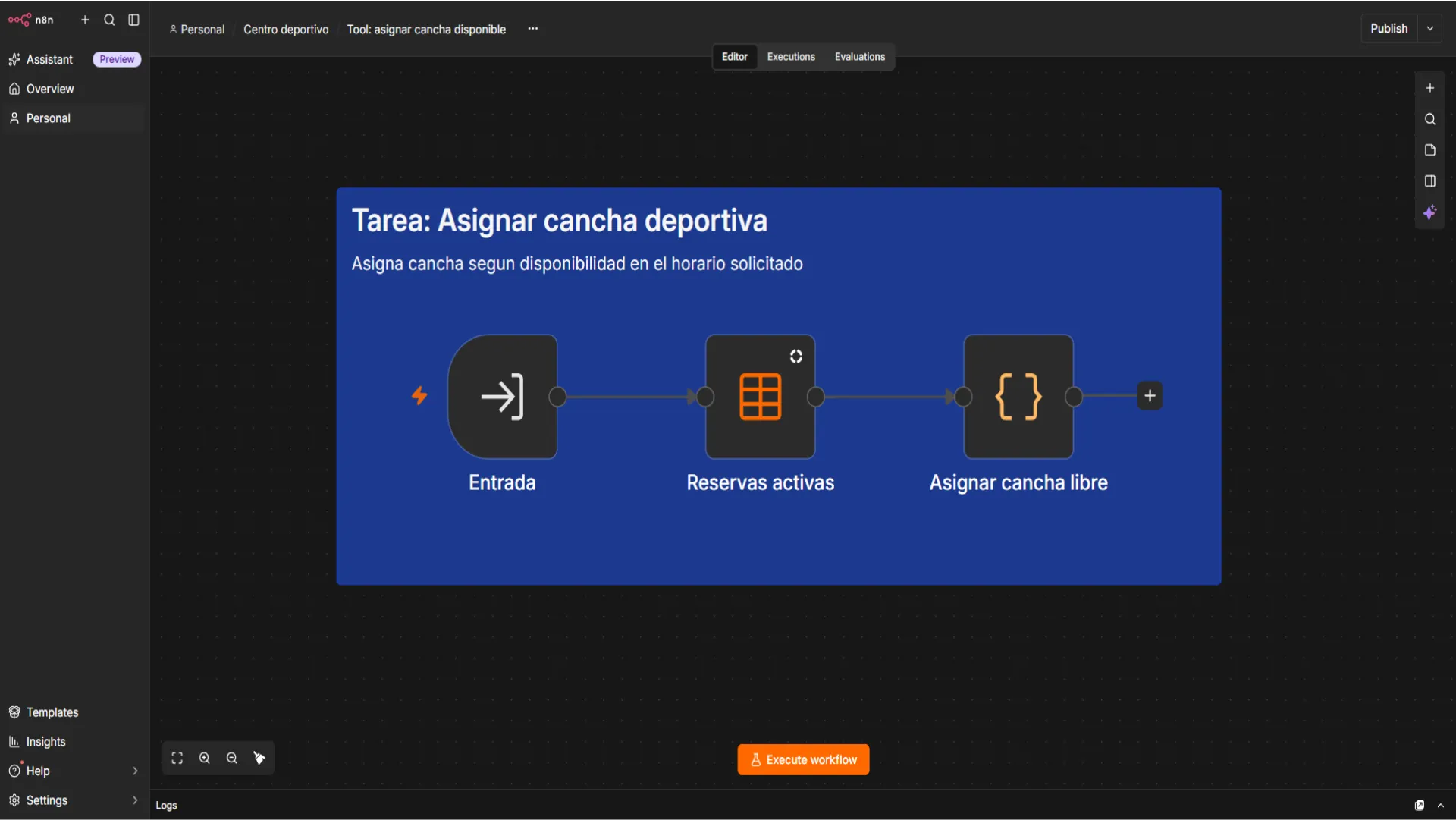Select the Asignar cancha libre code node
Screen dimensions: 1456x820
point(1018,397)
